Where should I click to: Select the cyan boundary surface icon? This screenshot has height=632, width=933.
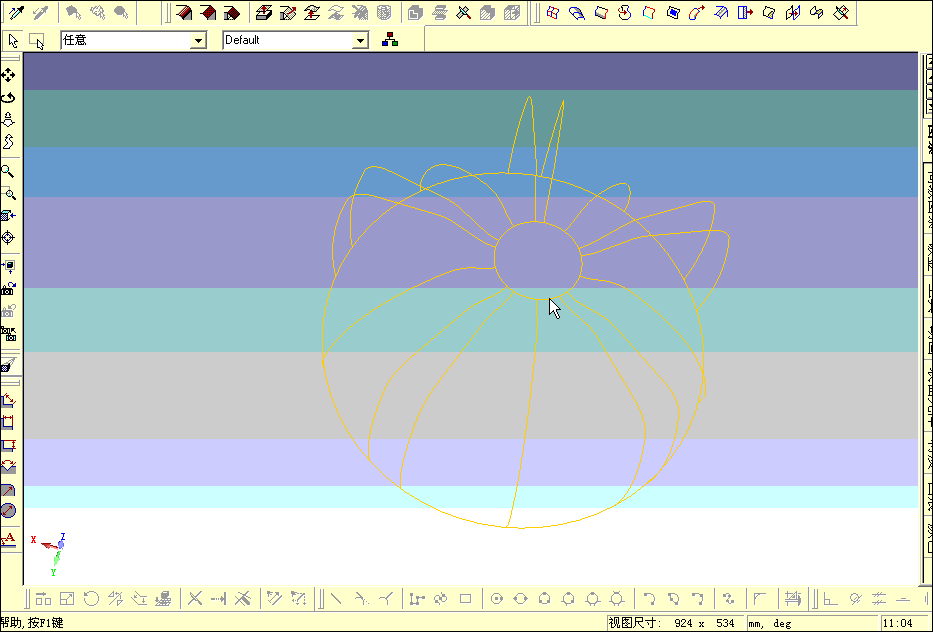[649, 12]
